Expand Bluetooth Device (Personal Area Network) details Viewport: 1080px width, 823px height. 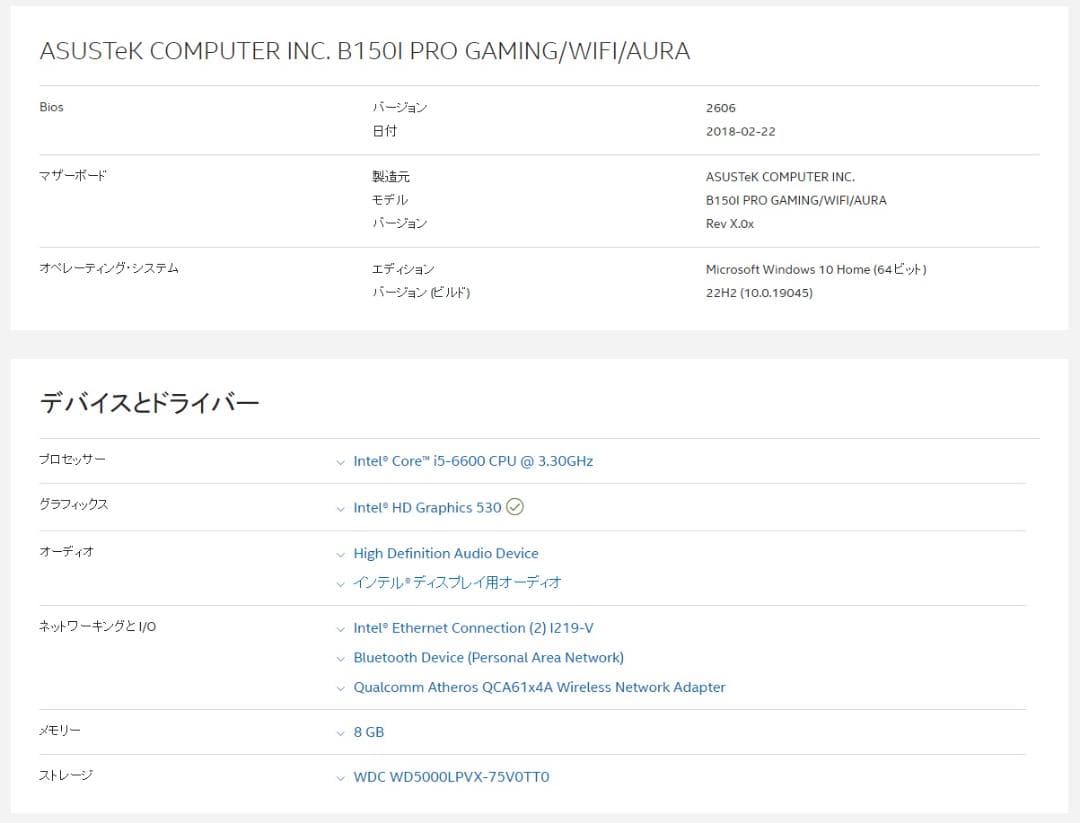click(x=340, y=658)
